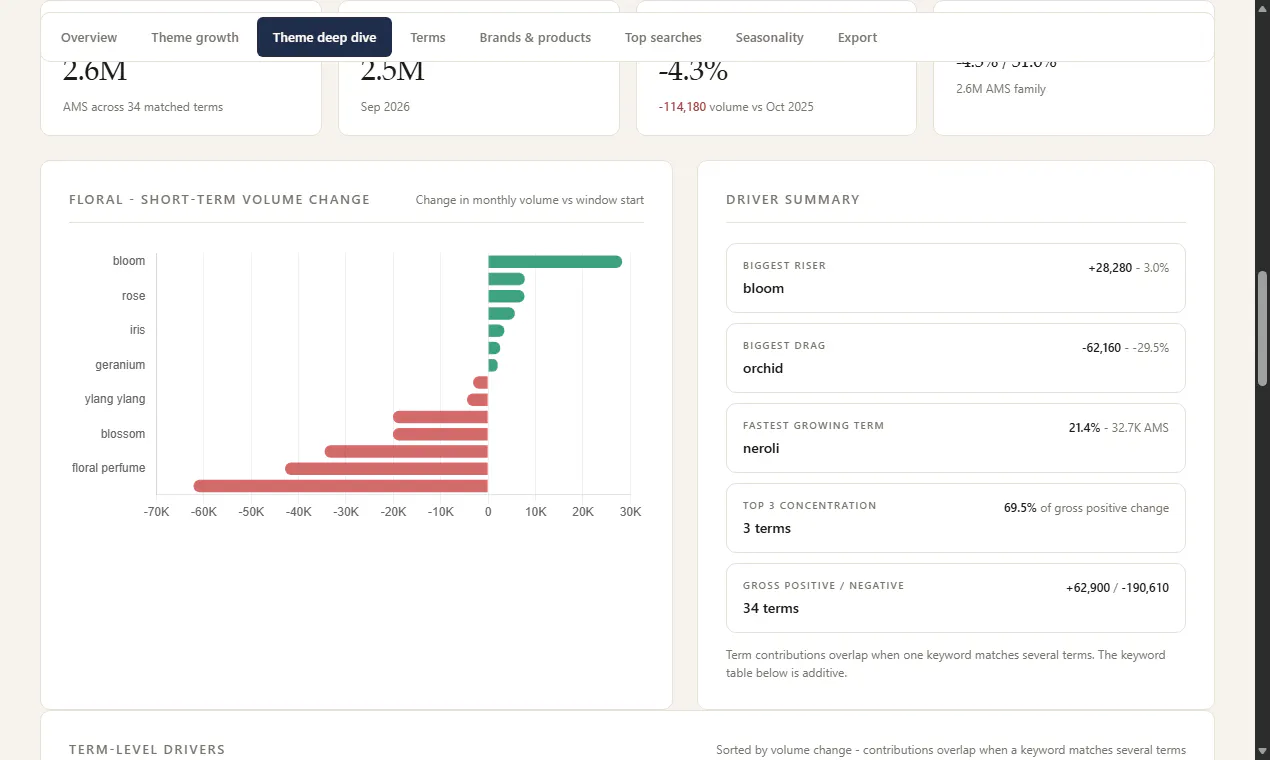Click the '2.6M AMS family' caption

(x=1001, y=89)
